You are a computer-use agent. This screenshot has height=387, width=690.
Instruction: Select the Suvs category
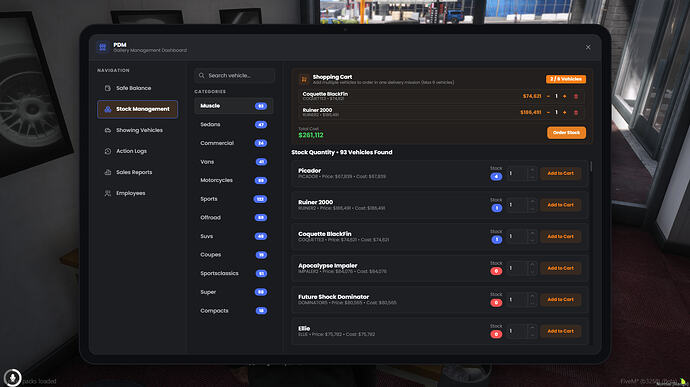(234, 236)
